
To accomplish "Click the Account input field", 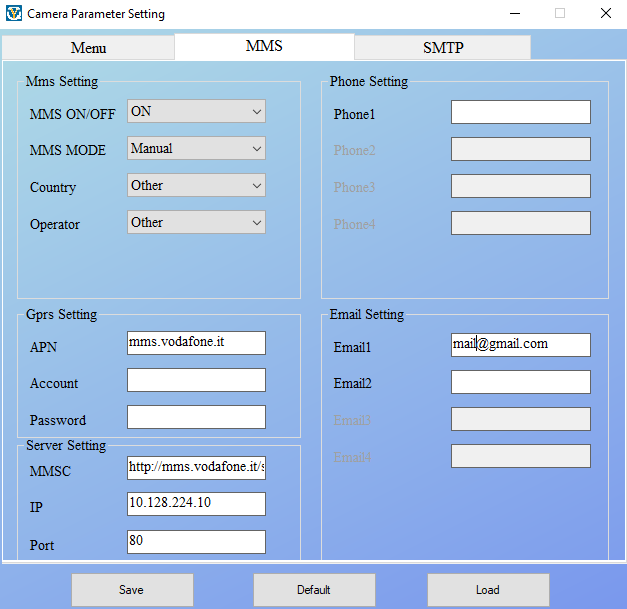I will (x=196, y=380).
